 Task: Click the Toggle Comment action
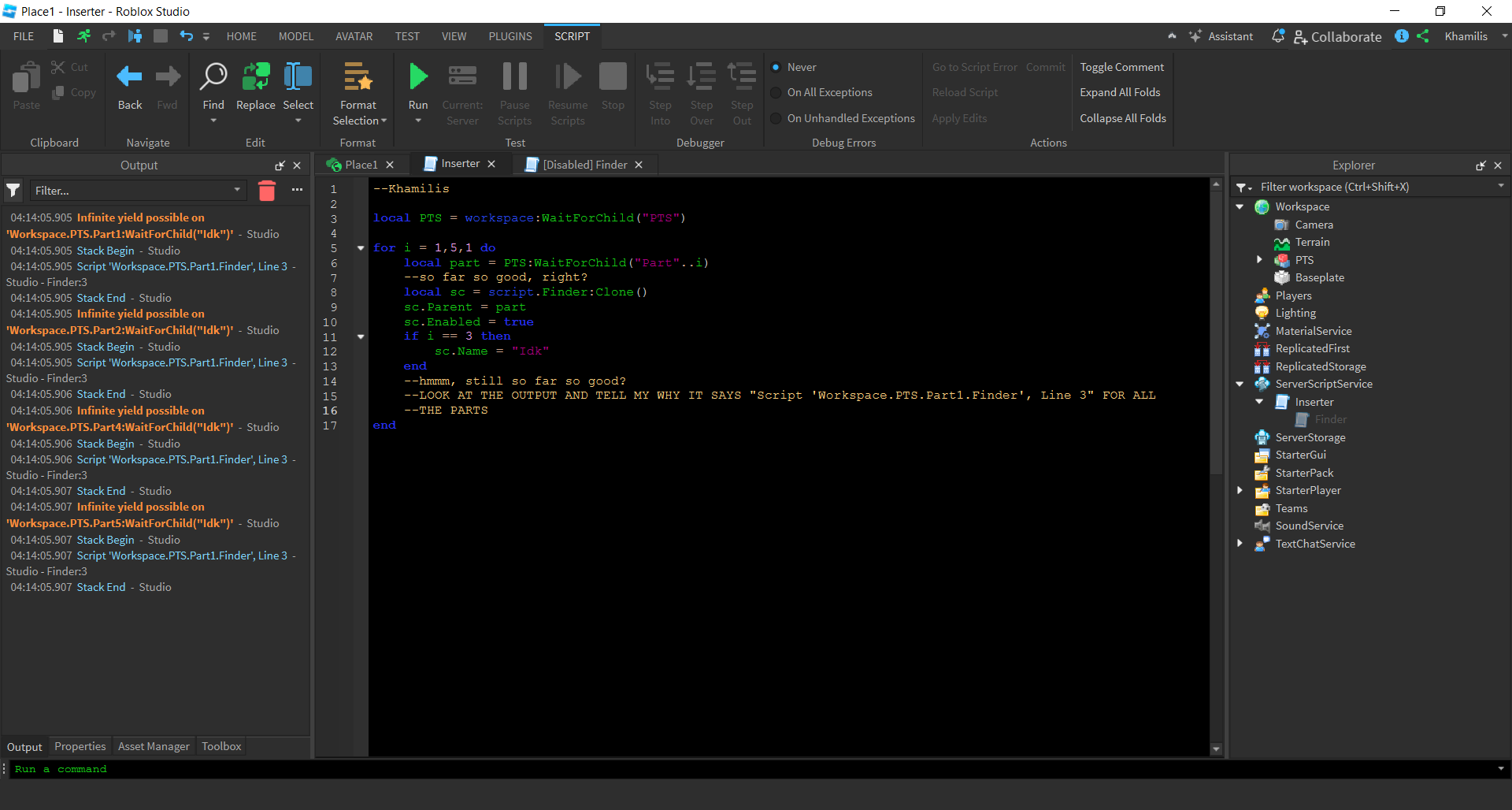point(1121,67)
